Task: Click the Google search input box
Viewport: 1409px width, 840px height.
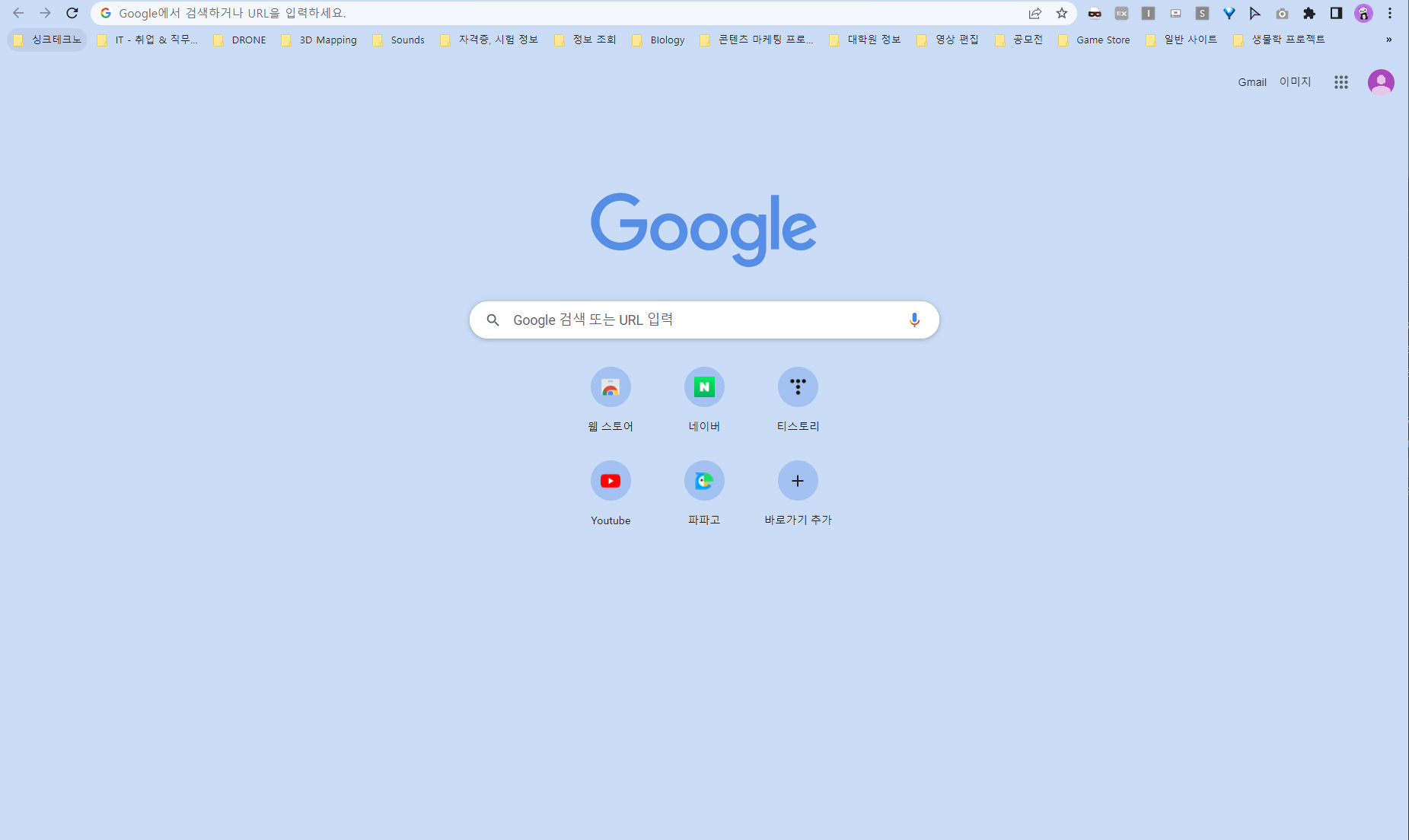Action: [704, 320]
